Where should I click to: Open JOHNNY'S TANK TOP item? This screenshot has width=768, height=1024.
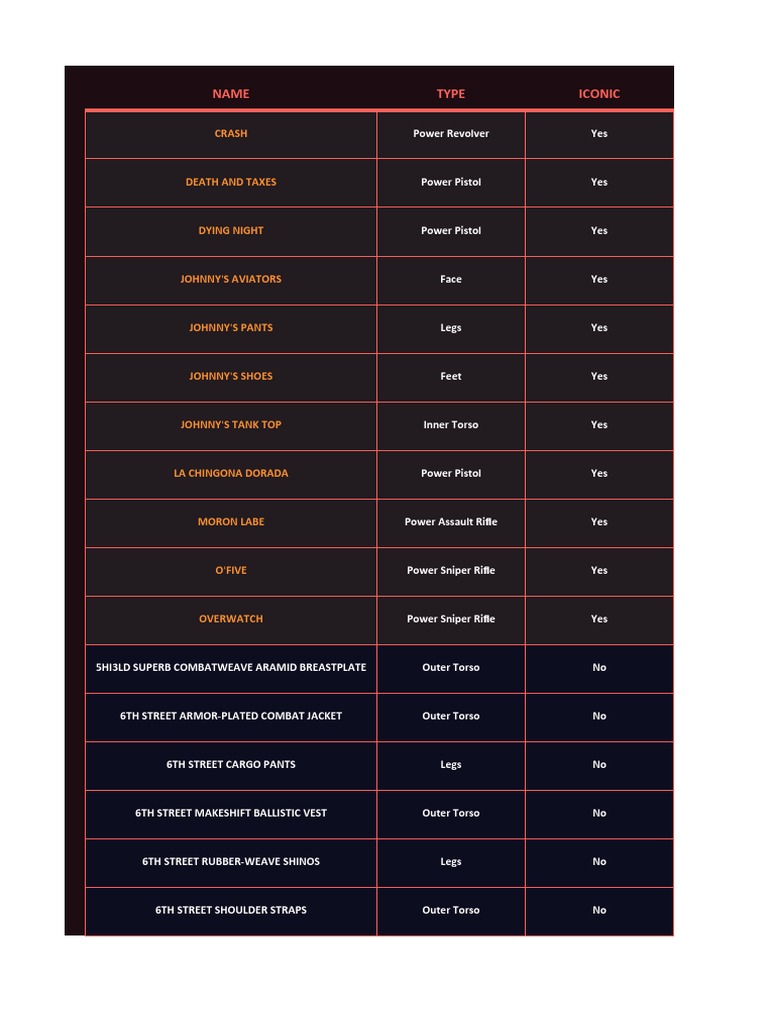(231, 424)
